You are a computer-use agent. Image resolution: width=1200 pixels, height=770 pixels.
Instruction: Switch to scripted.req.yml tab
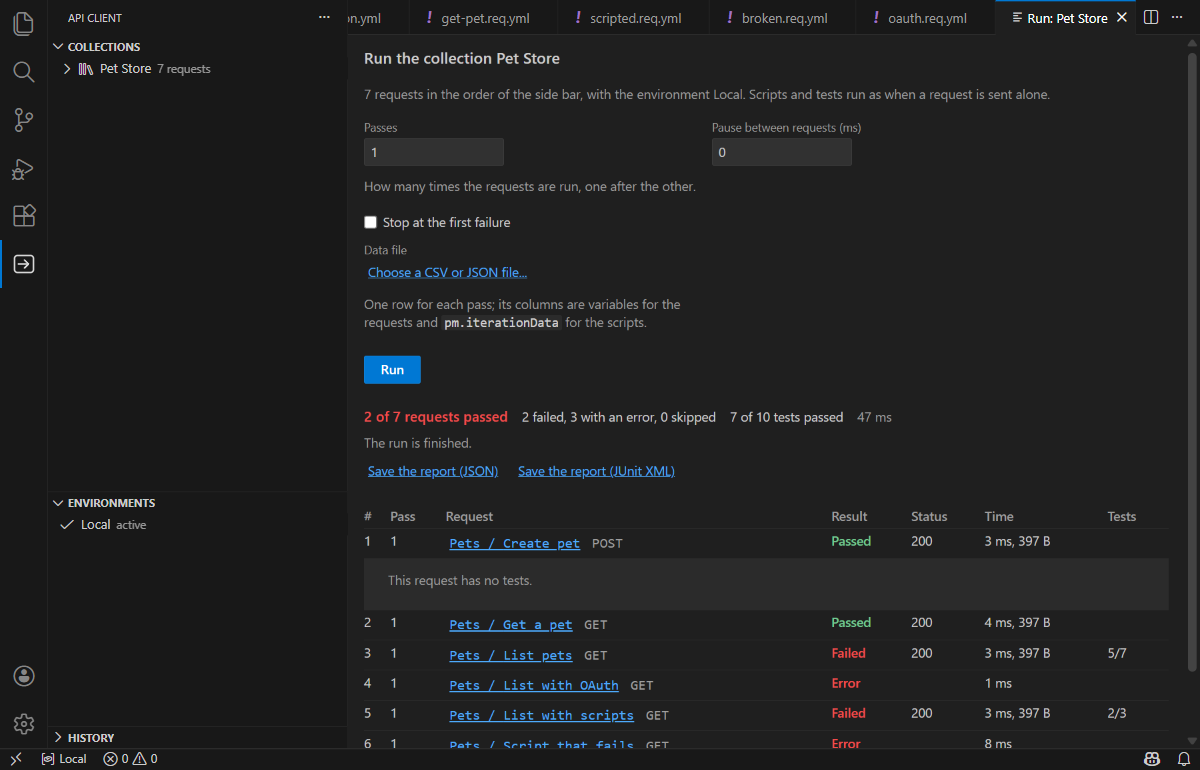click(633, 18)
